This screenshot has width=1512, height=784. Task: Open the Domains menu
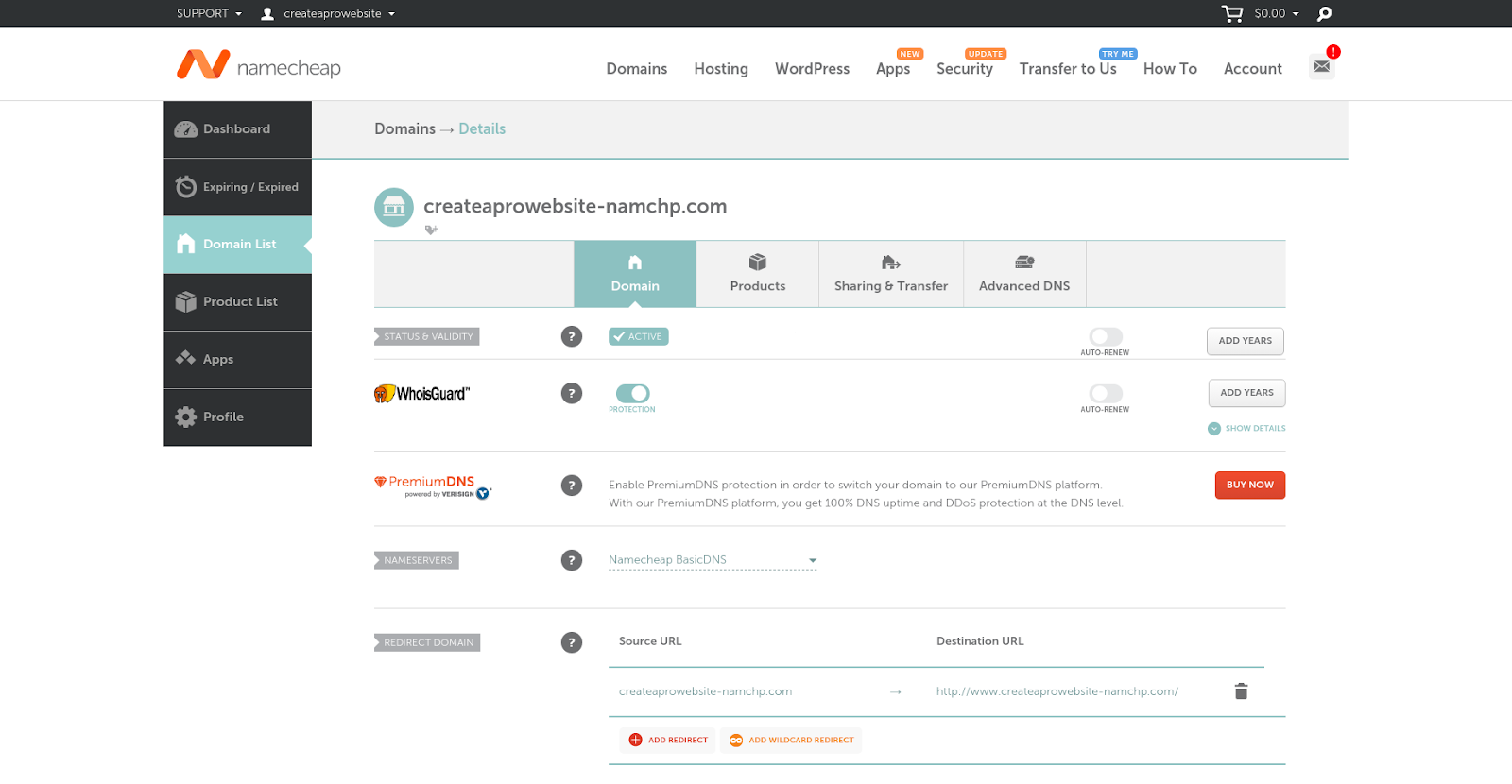637,69
